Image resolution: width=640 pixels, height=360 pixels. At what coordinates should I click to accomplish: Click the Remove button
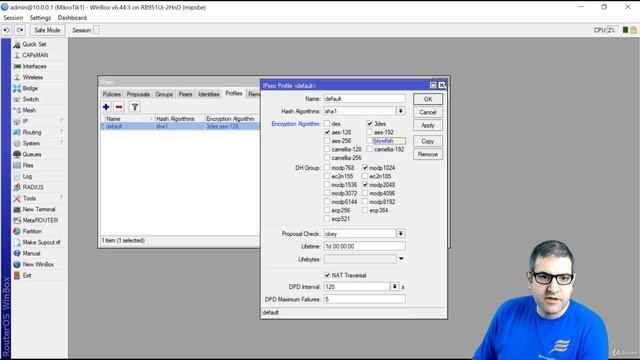(427, 154)
